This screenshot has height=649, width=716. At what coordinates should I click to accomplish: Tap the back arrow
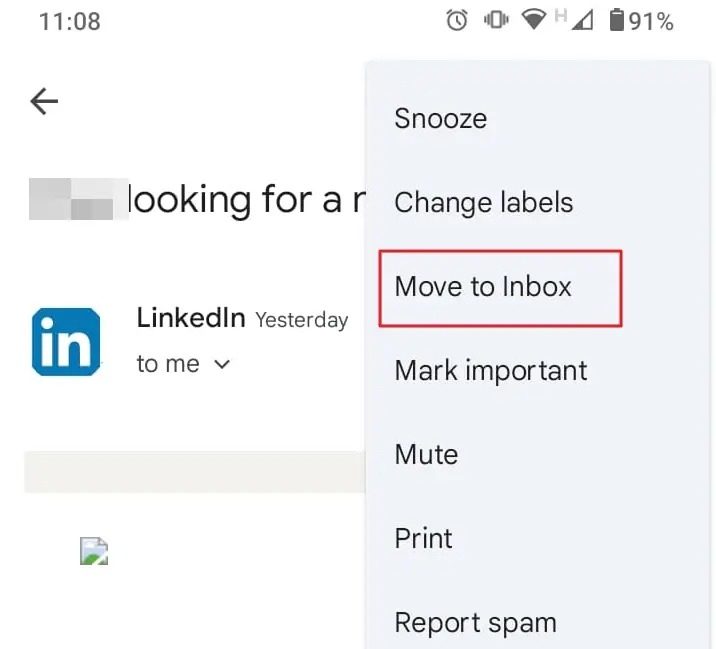point(44,101)
